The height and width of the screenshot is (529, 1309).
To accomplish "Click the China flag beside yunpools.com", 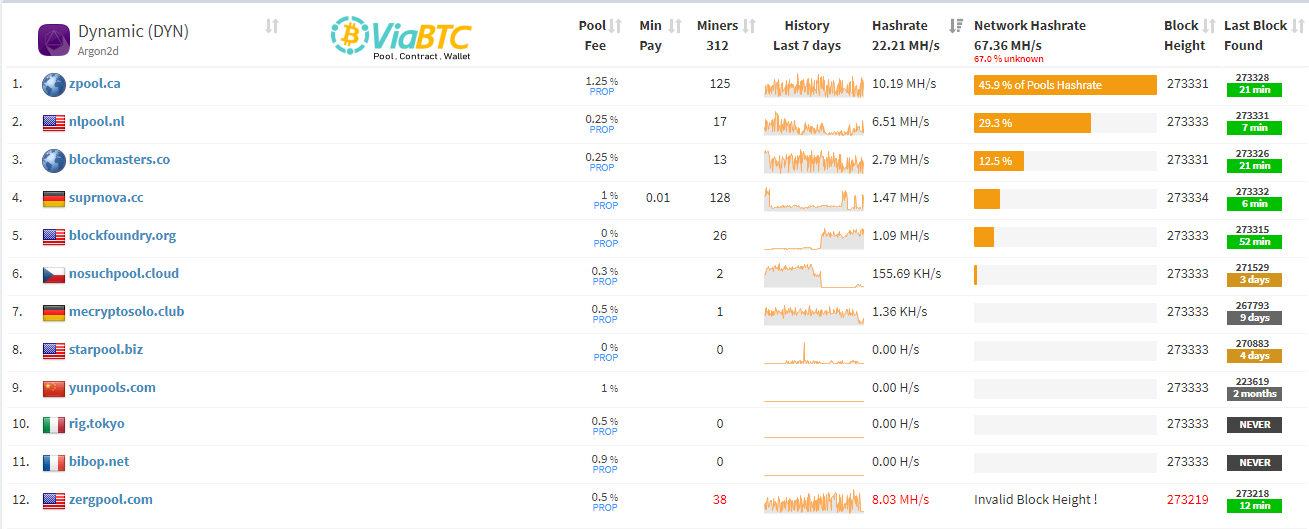I will tap(54, 389).
